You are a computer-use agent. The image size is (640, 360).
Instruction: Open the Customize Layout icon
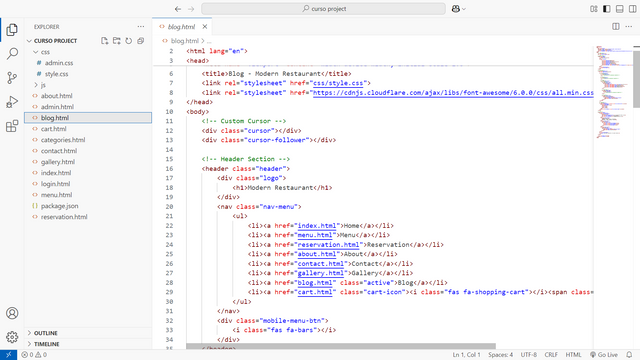[594, 9]
